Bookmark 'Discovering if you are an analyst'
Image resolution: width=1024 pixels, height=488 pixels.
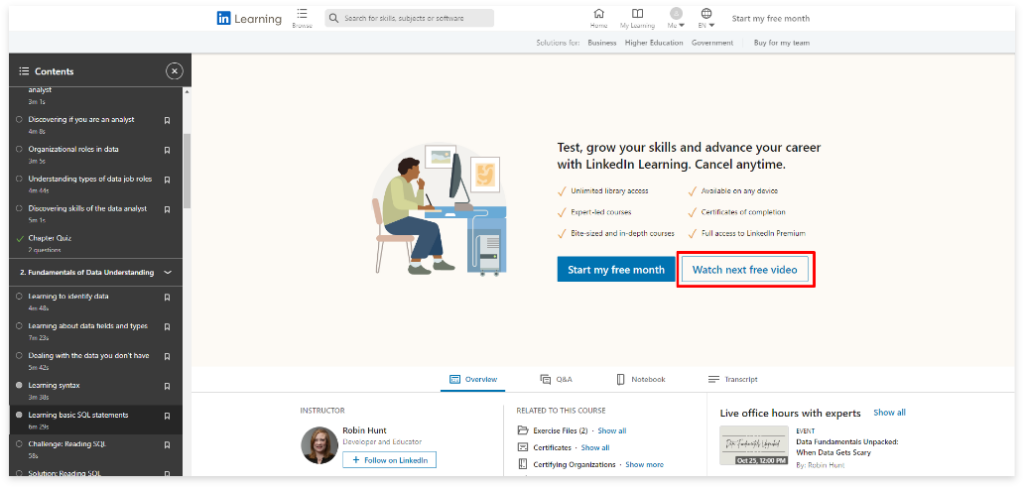click(x=167, y=120)
